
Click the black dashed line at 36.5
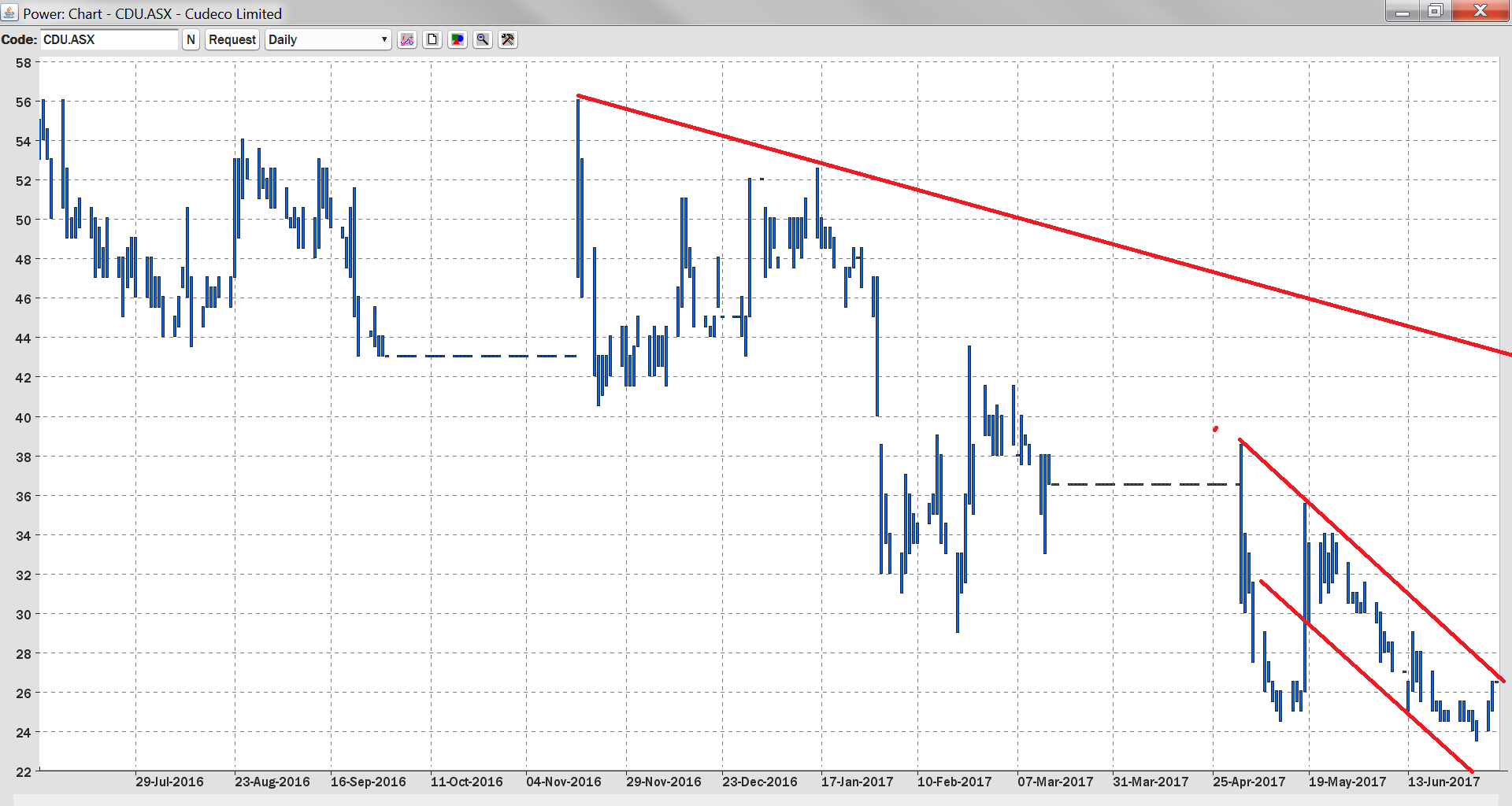click(x=1145, y=484)
